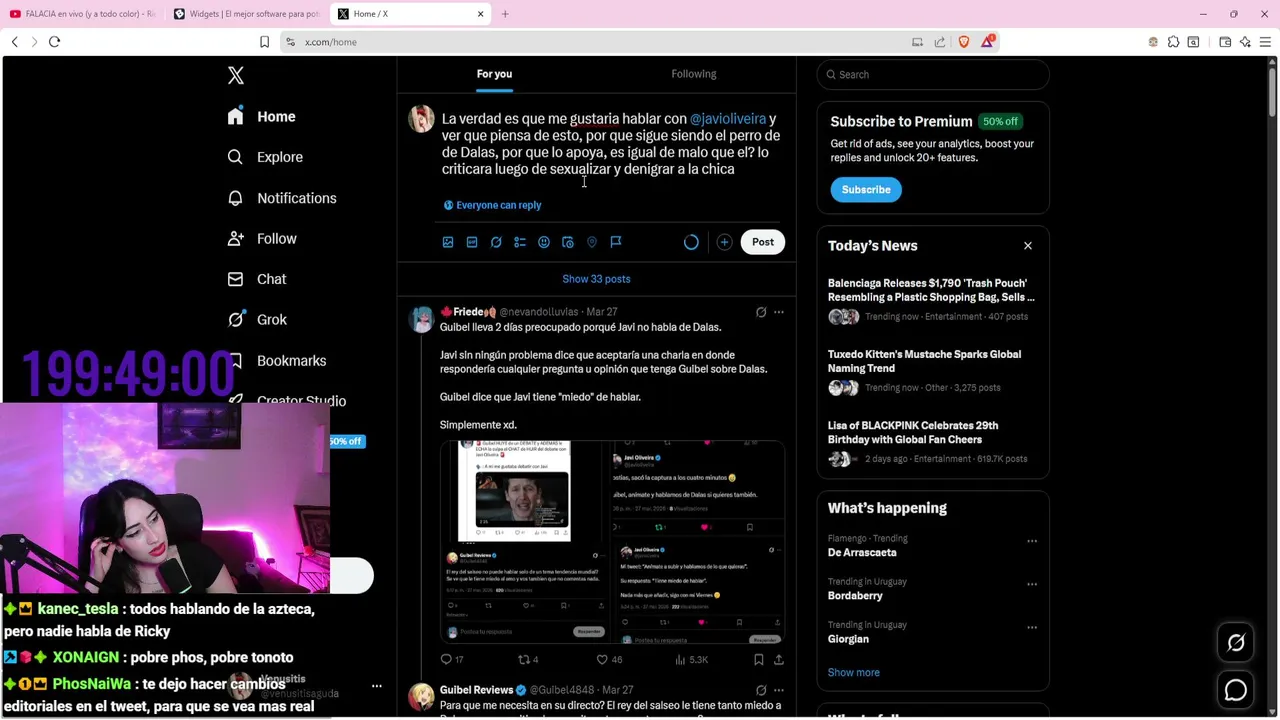Open more options for Giorgian trend

coord(1031,628)
